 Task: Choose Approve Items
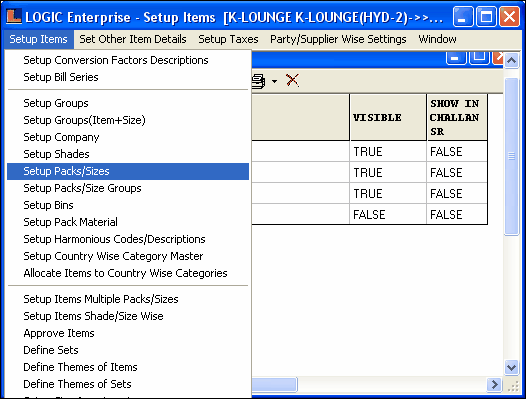pos(128,333)
